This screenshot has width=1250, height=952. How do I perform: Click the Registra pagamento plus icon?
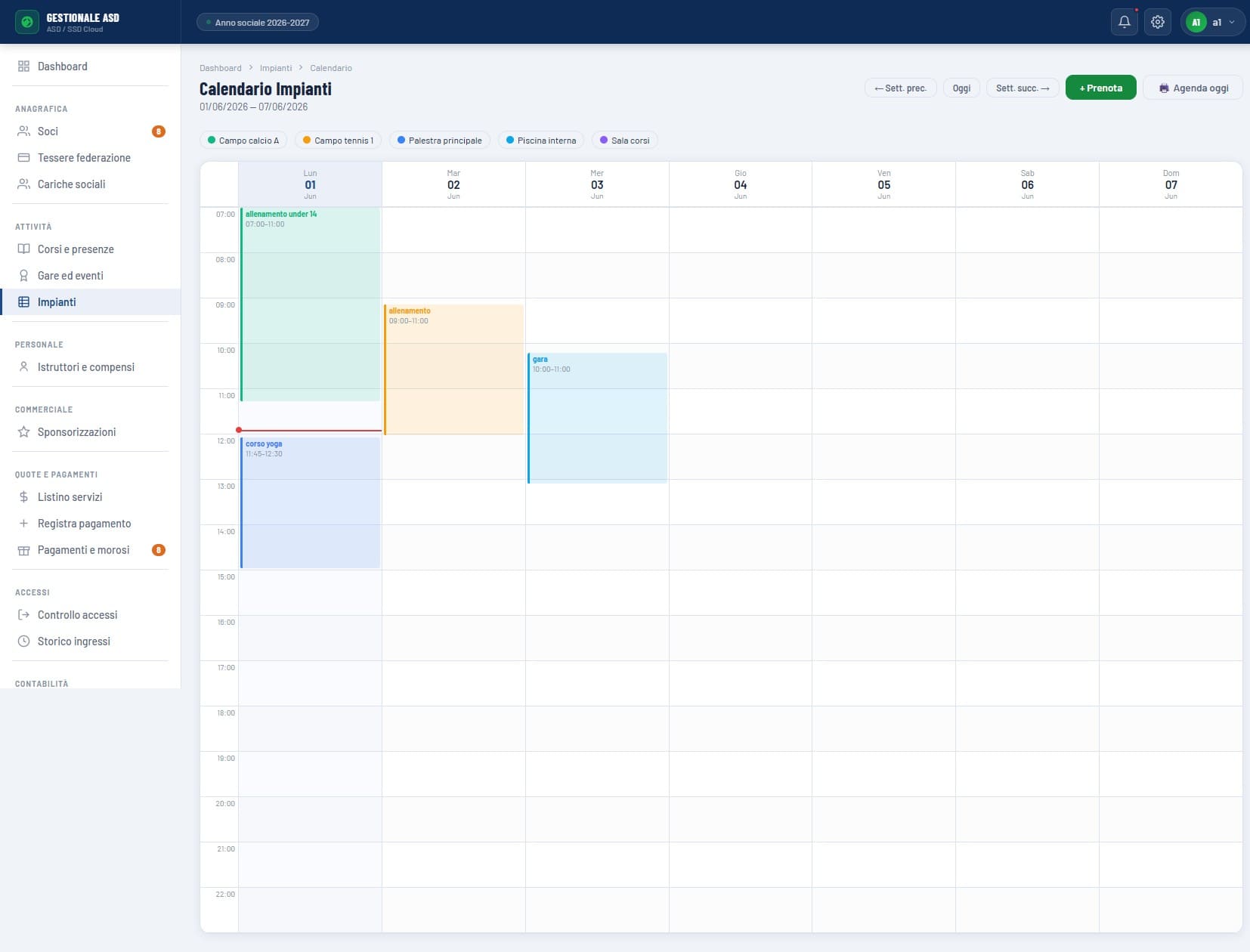click(23, 524)
